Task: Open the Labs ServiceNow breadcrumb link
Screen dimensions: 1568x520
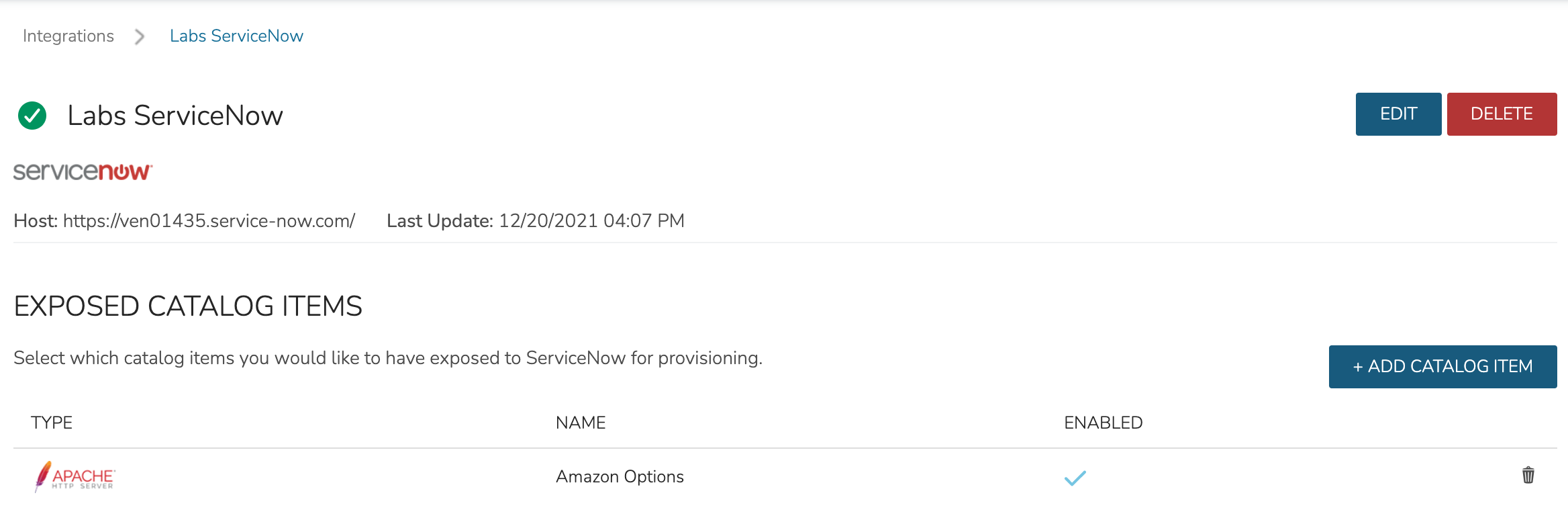Action: [x=236, y=36]
